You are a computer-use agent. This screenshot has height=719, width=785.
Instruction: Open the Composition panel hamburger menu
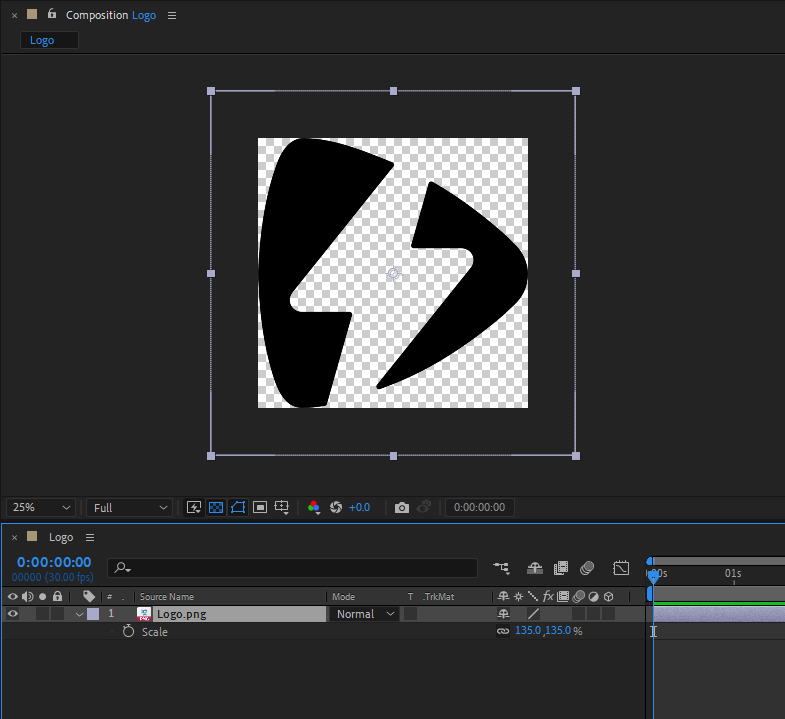click(x=172, y=16)
